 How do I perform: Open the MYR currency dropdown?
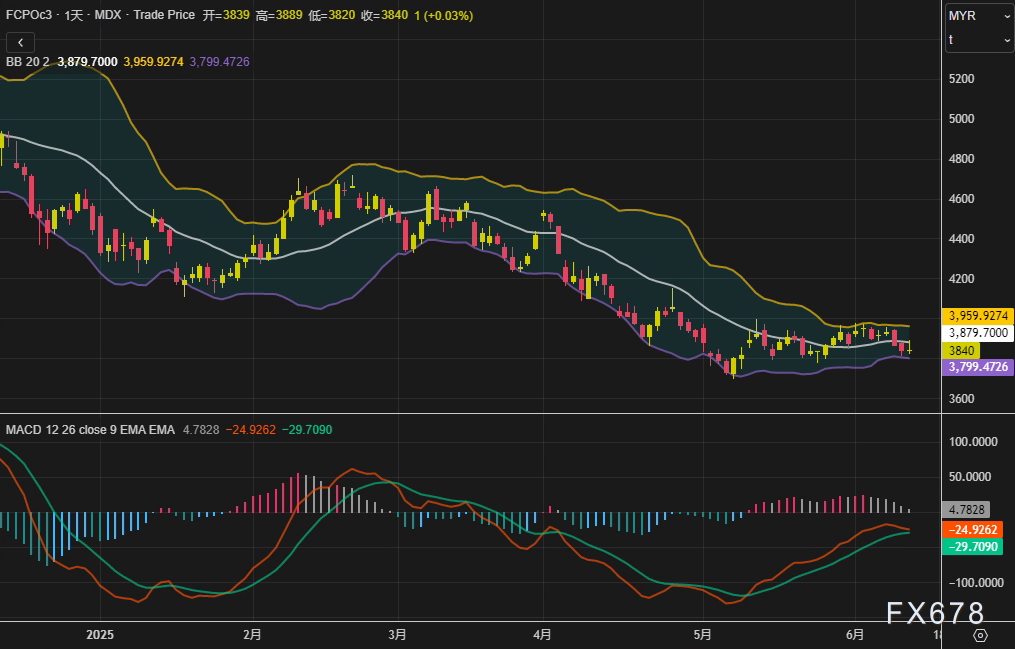(979, 16)
